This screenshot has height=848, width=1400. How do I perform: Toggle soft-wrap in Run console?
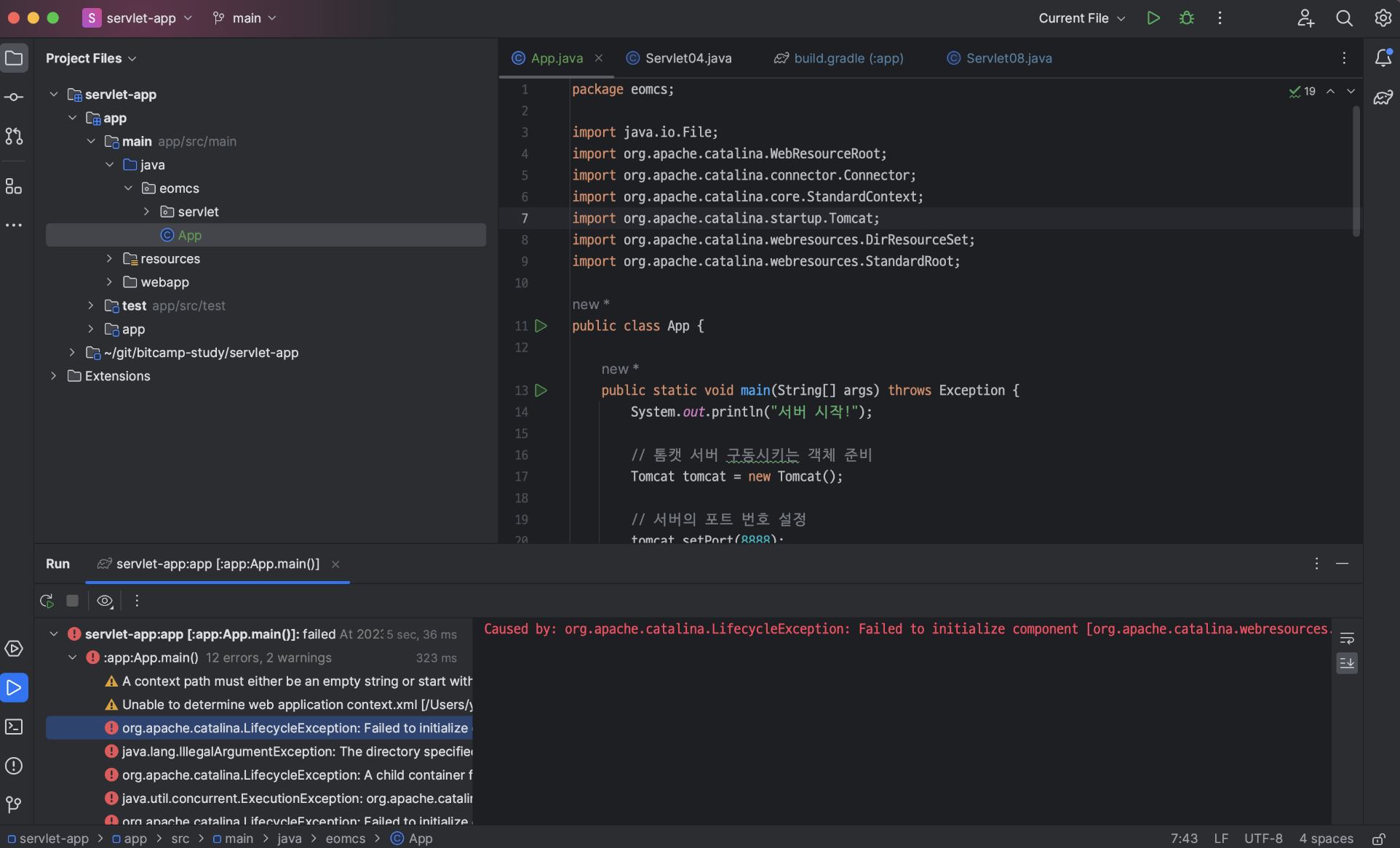pos(1347,639)
